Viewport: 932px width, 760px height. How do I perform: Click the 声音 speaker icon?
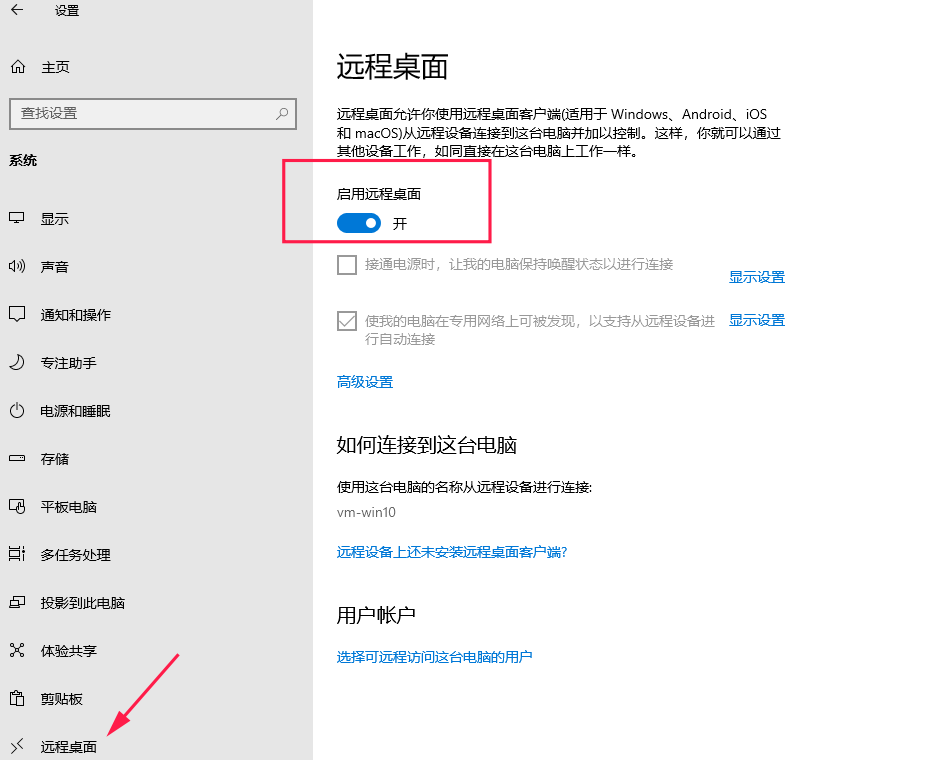[17, 267]
